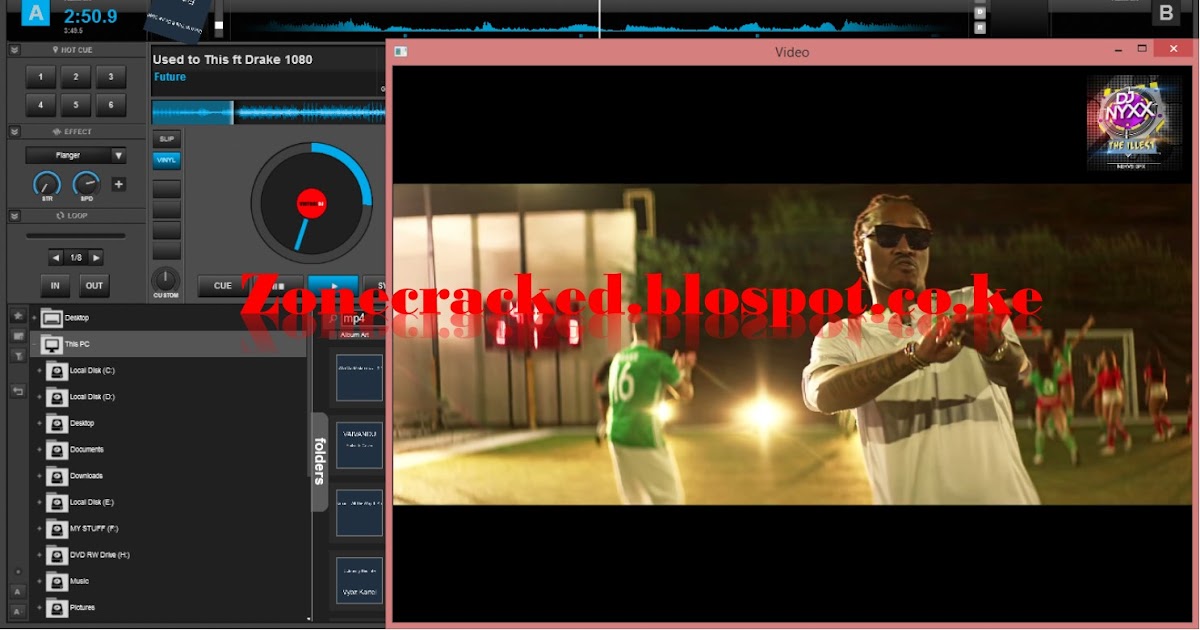
Task: Toggle first blank pad below VINYL
Action: pyautogui.click(x=166, y=188)
